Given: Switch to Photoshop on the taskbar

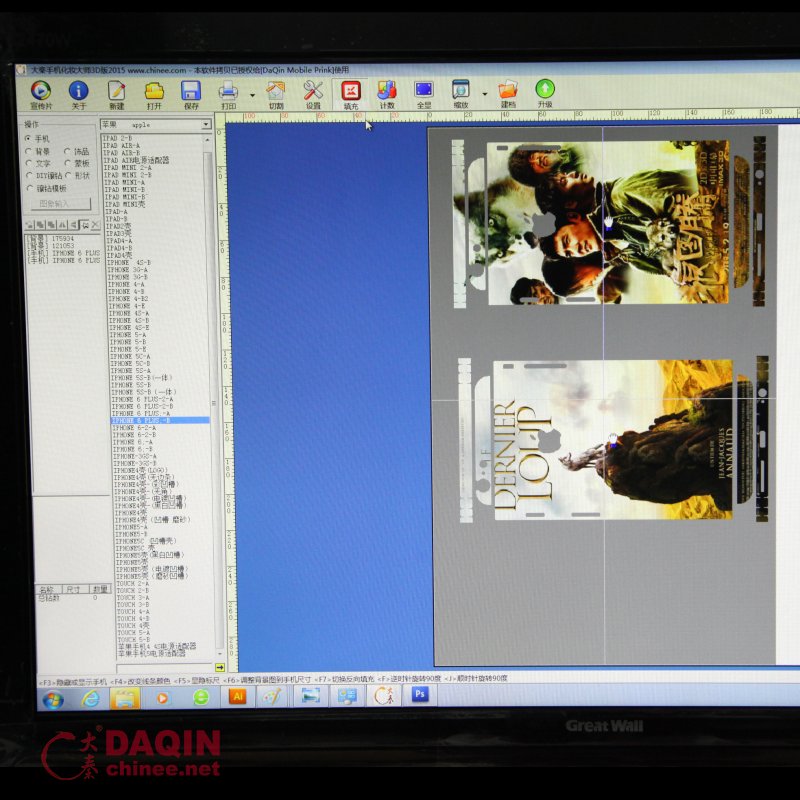Looking at the screenshot, I should [420, 694].
